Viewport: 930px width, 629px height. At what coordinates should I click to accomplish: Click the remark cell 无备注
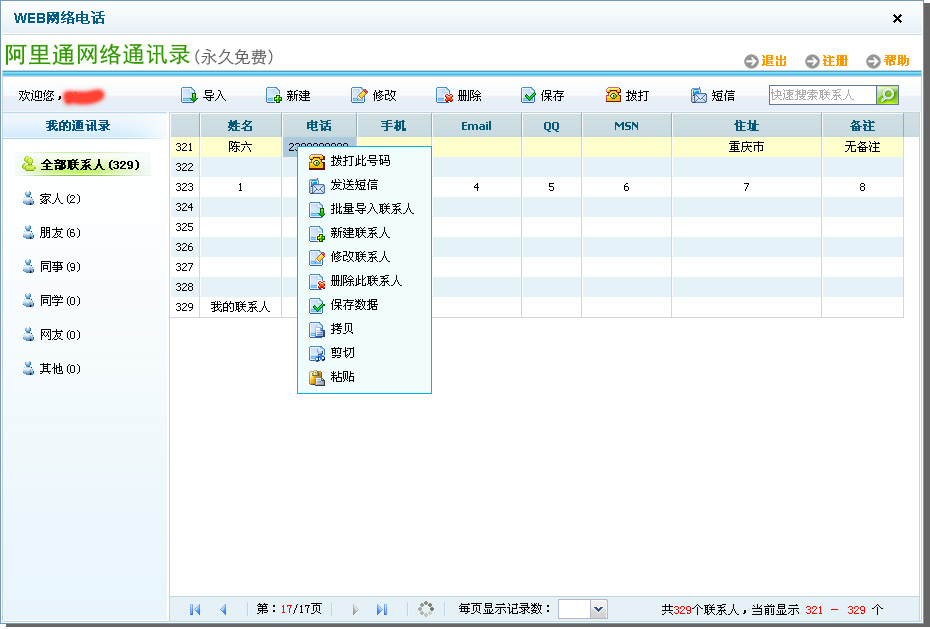point(862,147)
